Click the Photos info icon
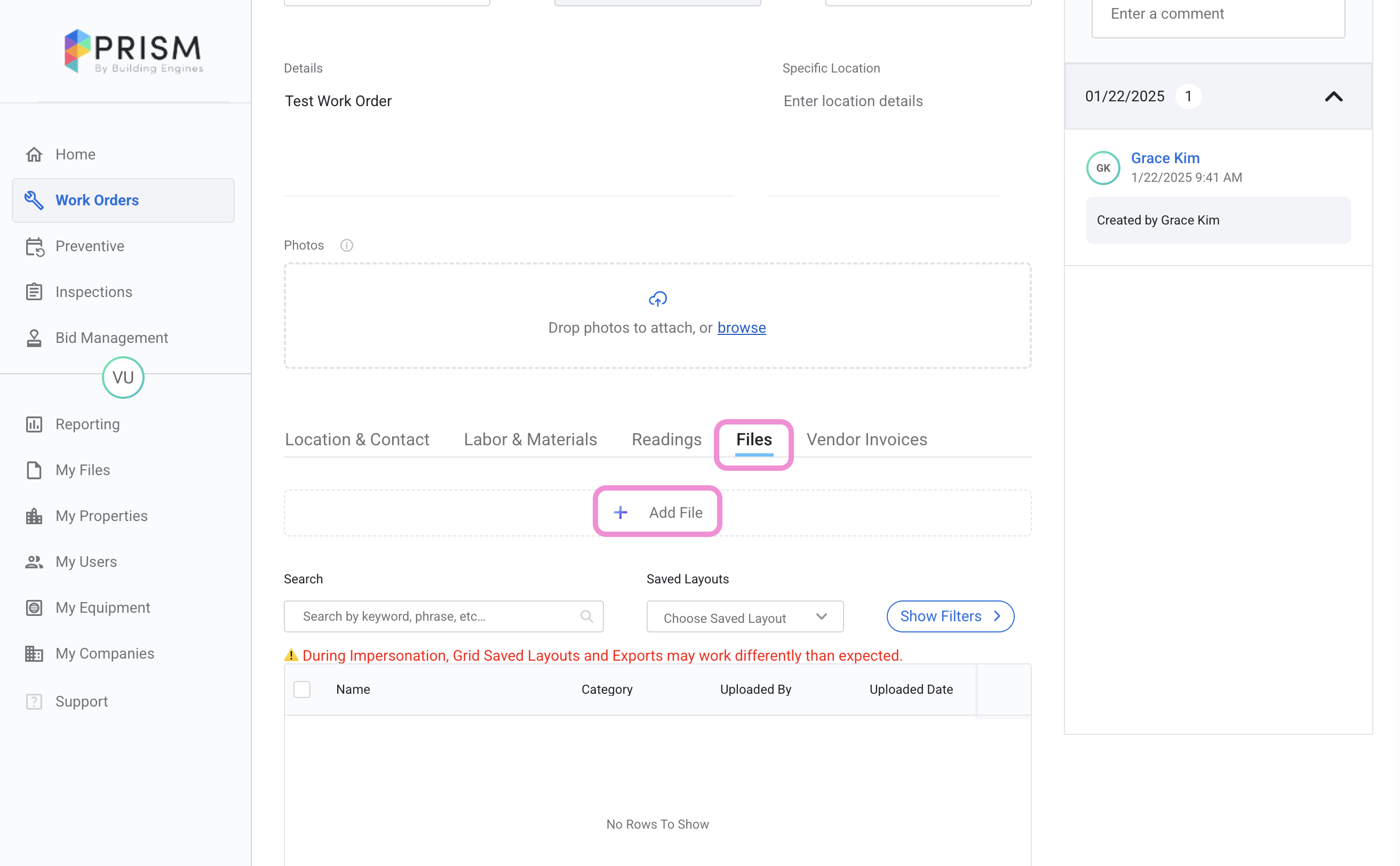 (347, 245)
